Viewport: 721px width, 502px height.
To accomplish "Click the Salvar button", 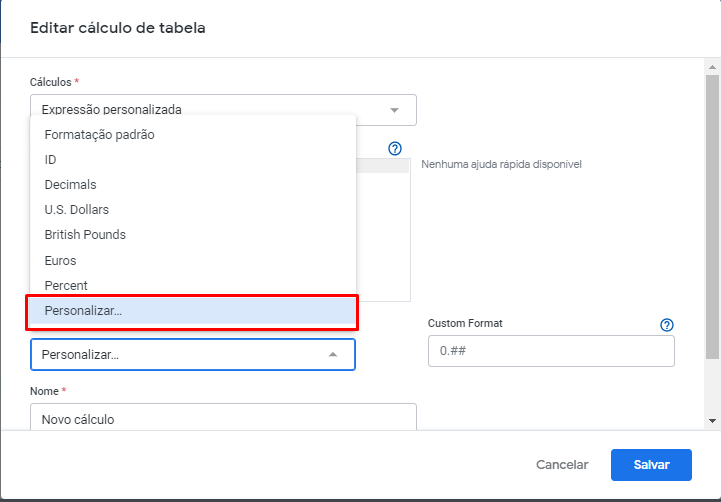I will pyautogui.click(x=651, y=465).
